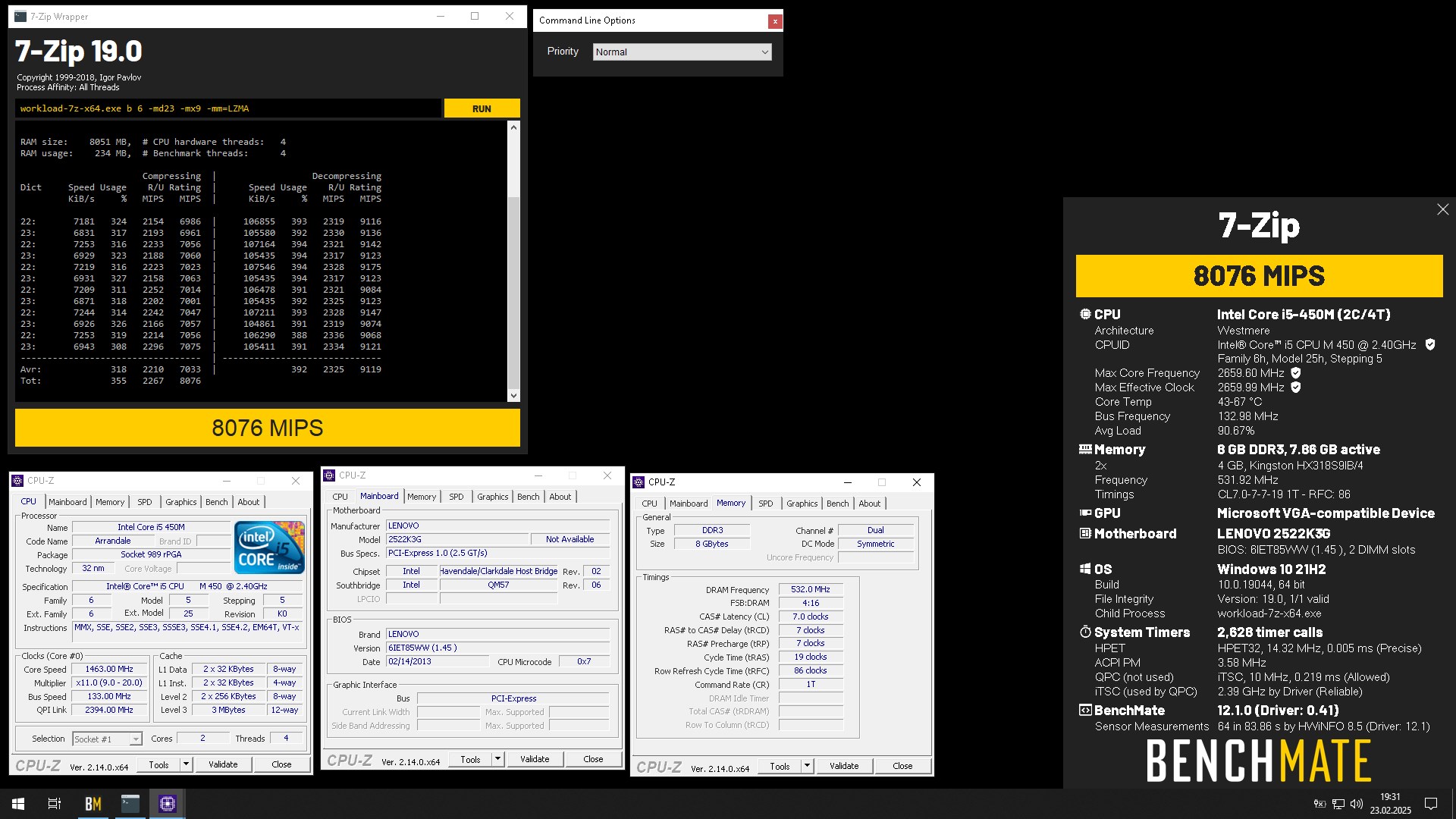Click the 7-Zip command line input field
This screenshot has height=819, width=1456.
(x=227, y=108)
